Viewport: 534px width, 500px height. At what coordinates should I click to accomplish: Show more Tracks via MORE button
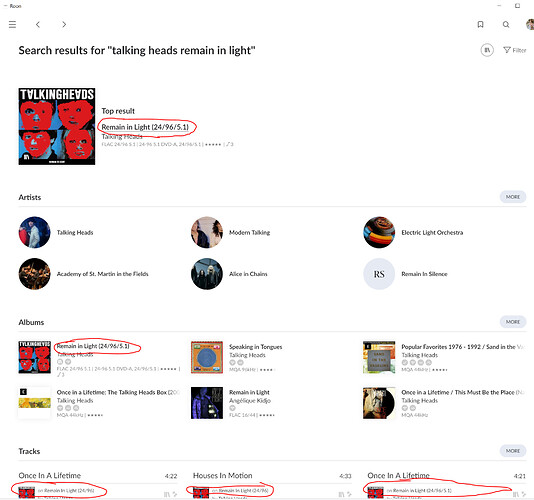pos(513,451)
